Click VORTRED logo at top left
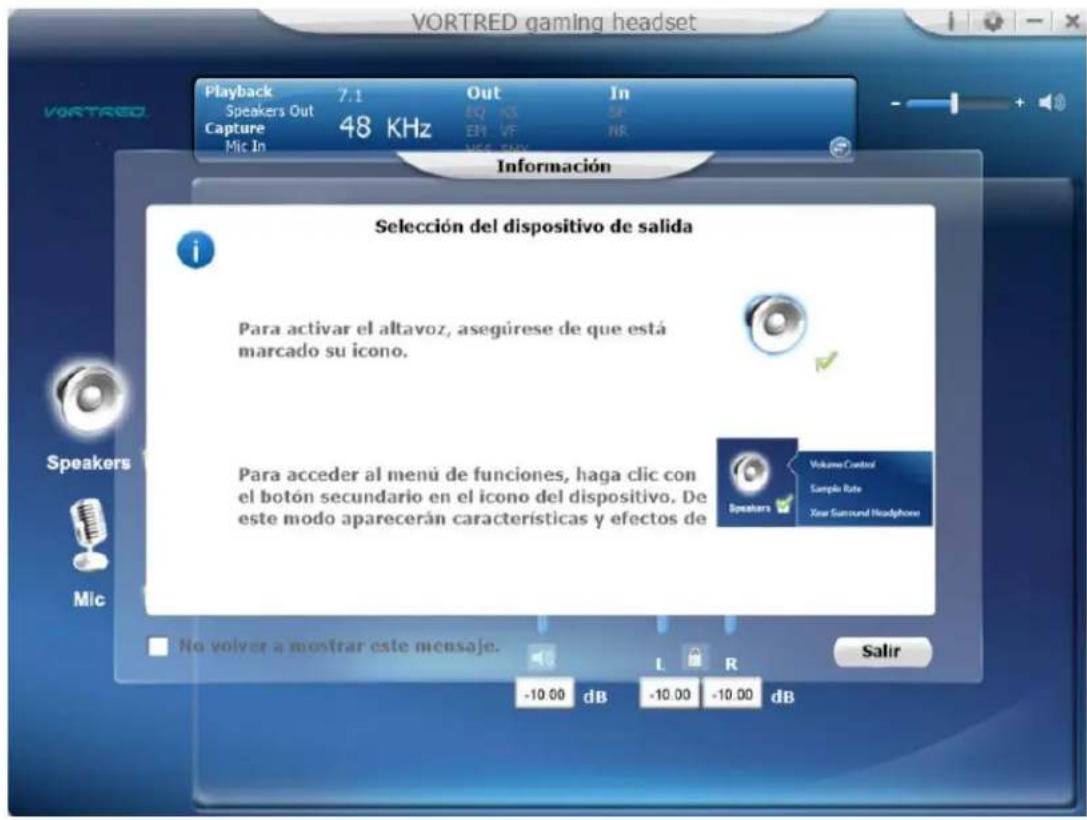 point(96,112)
